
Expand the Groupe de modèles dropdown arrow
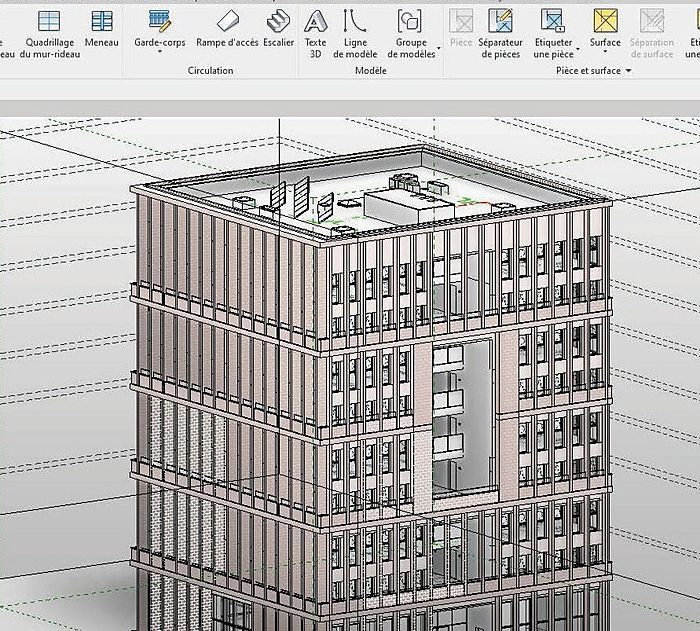pyautogui.click(x=438, y=49)
